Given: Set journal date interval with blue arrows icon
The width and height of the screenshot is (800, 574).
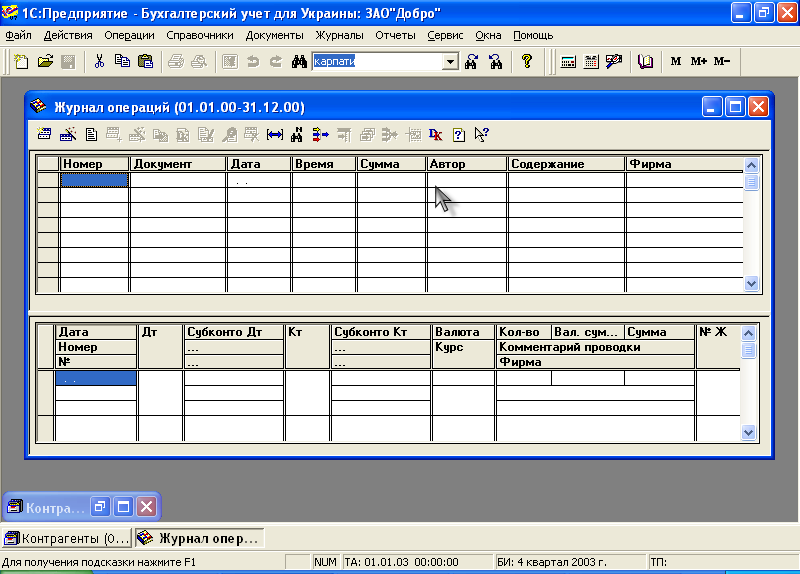Looking at the screenshot, I should (275, 135).
